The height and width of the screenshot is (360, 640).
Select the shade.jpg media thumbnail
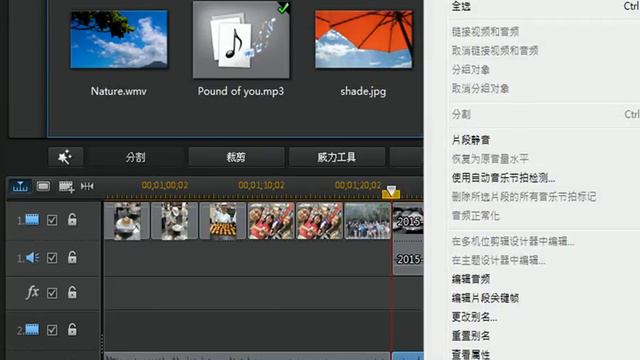click(363, 40)
